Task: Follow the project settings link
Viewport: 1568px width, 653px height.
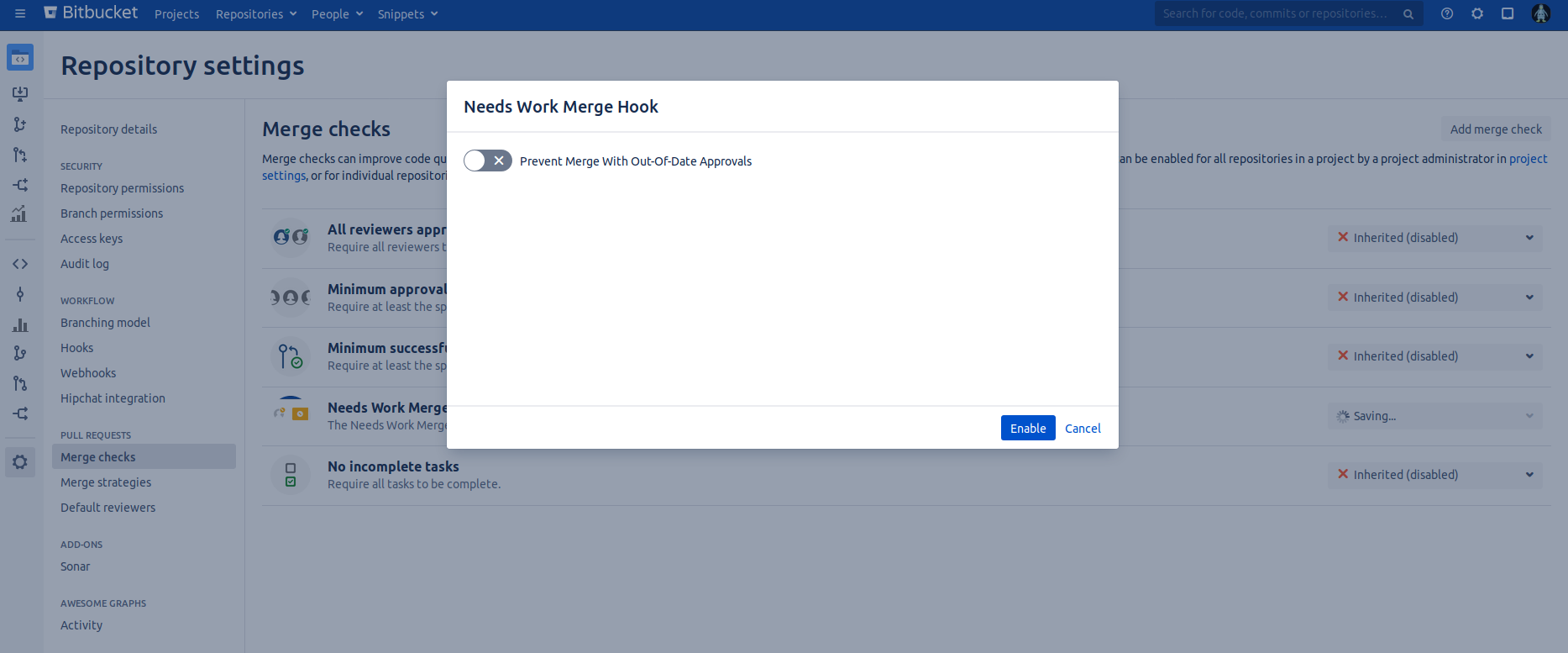Action: (1528, 159)
